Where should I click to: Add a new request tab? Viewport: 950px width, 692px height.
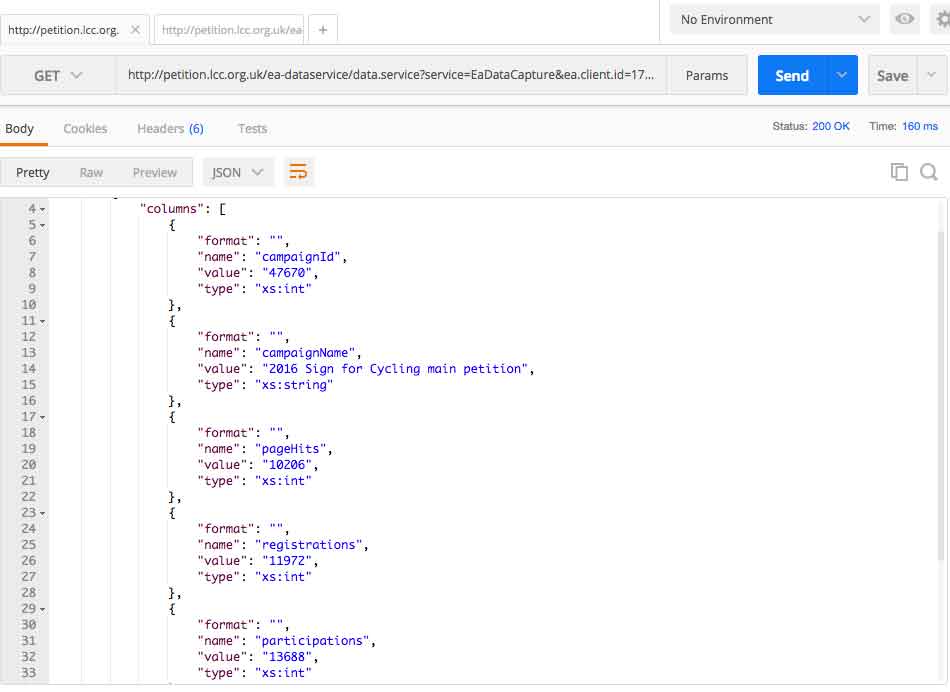pos(323,30)
